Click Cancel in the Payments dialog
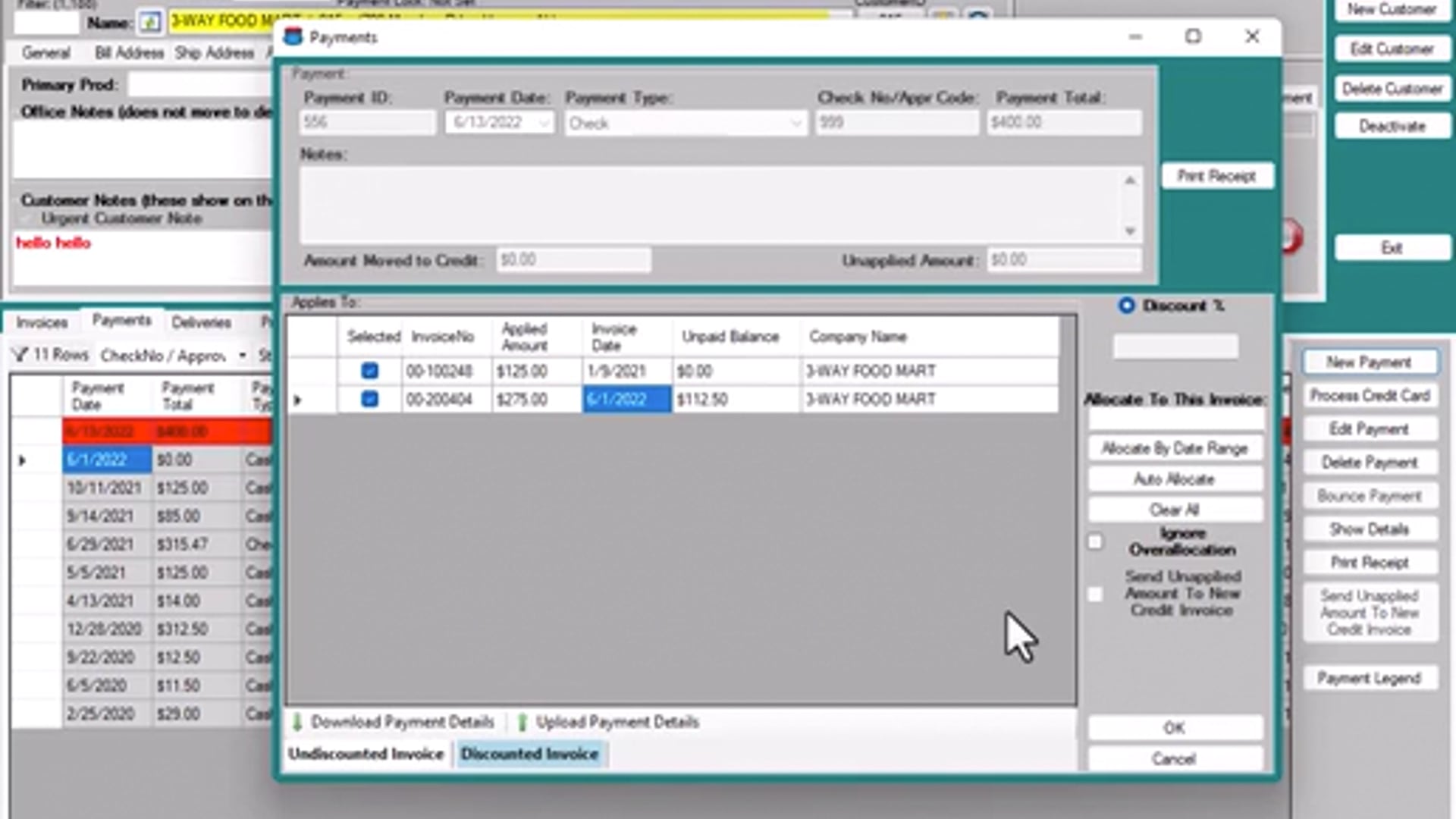The height and width of the screenshot is (819, 1456). (1175, 758)
